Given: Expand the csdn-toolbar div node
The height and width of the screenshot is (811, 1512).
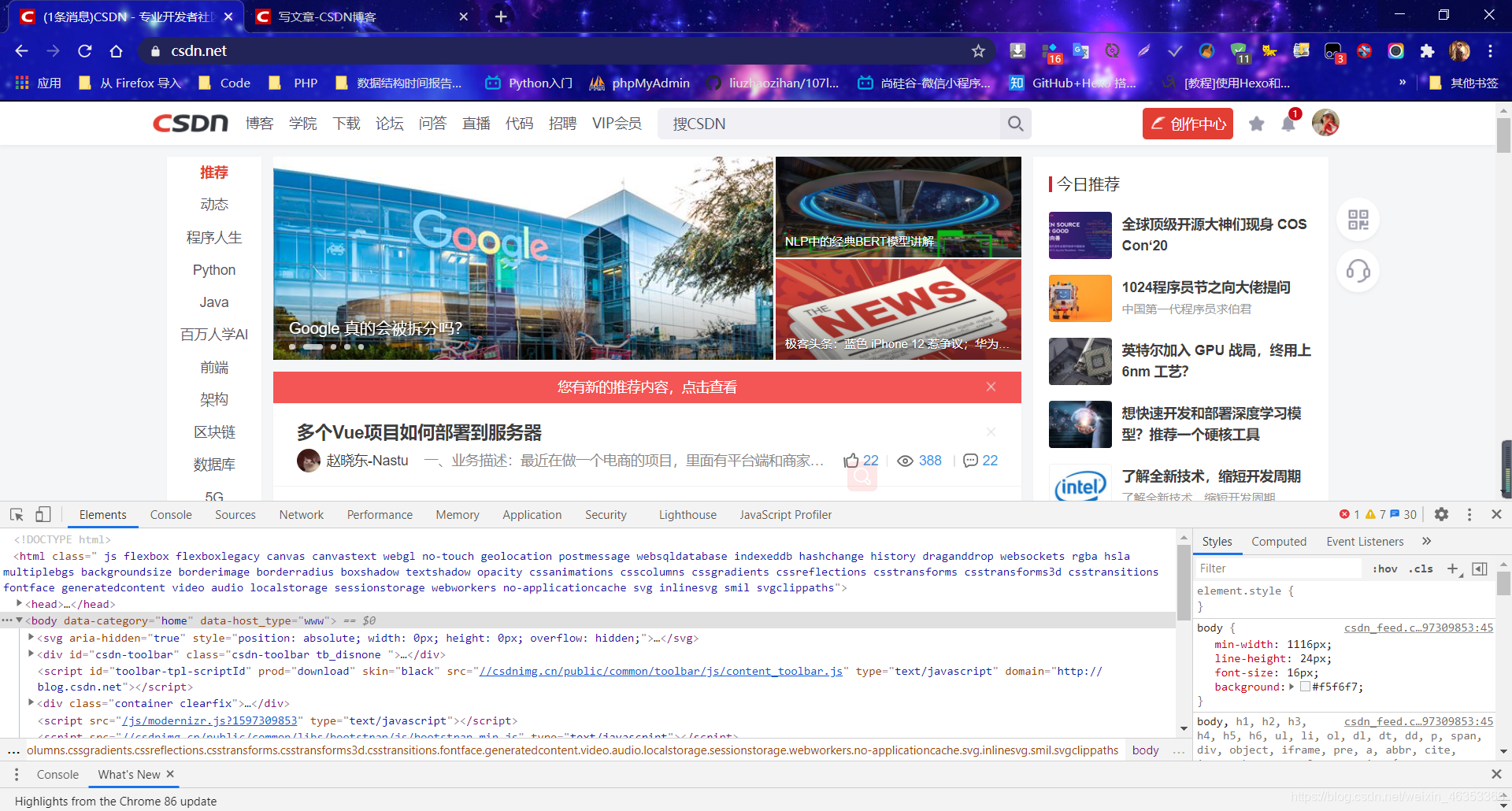Looking at the screenshot, I should [31, 654].
